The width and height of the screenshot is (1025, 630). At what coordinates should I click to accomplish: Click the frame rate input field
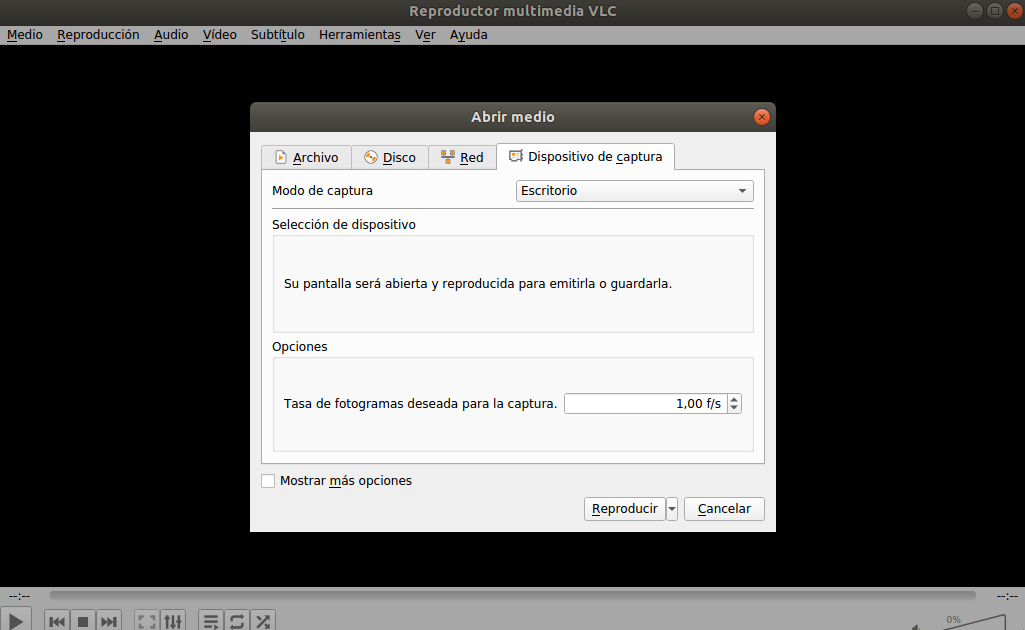coord(645,404)
